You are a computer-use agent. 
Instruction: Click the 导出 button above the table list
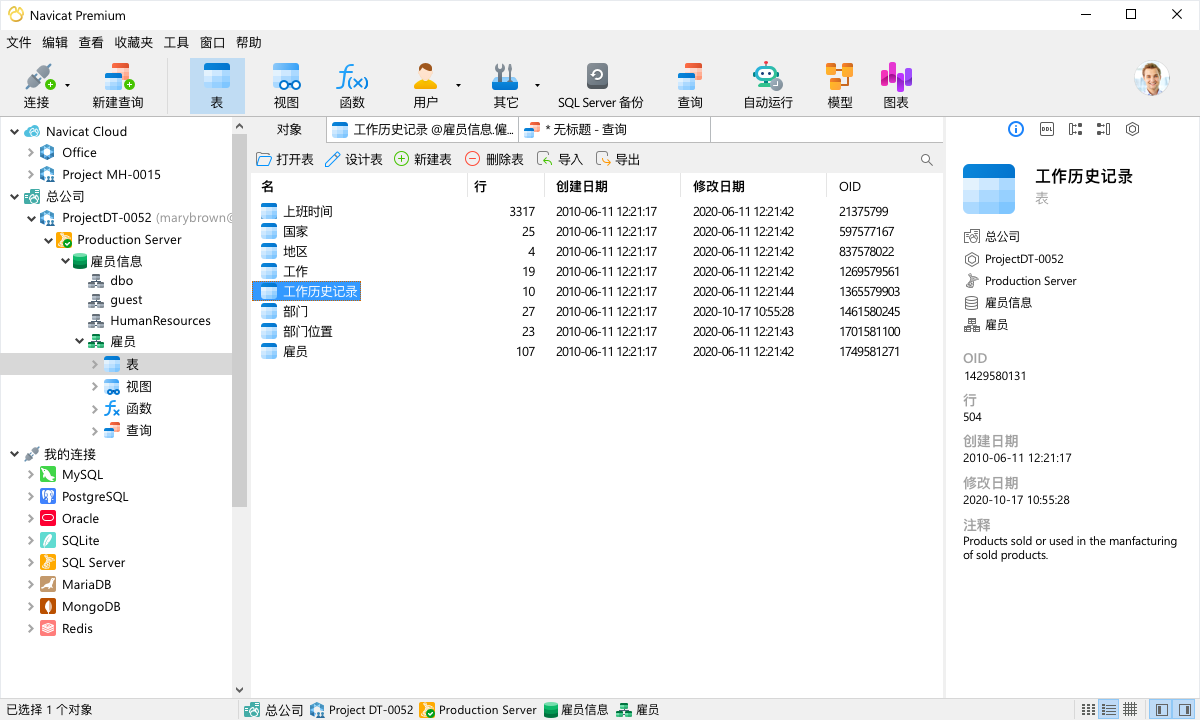615,157
